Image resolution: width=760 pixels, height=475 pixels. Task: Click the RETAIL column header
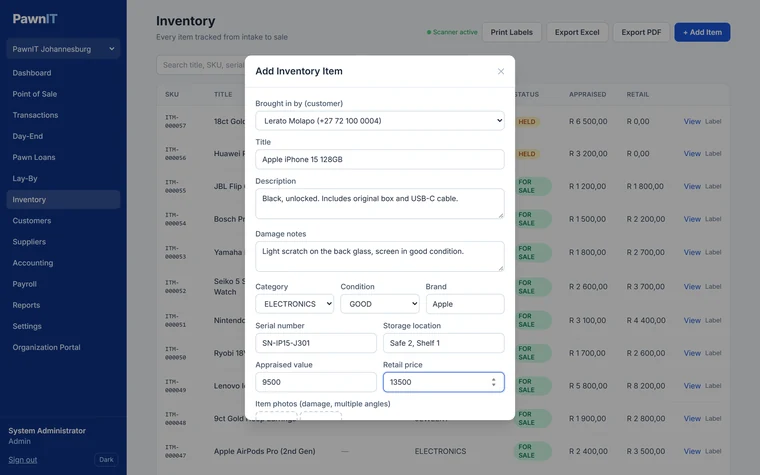coord(637,95)
